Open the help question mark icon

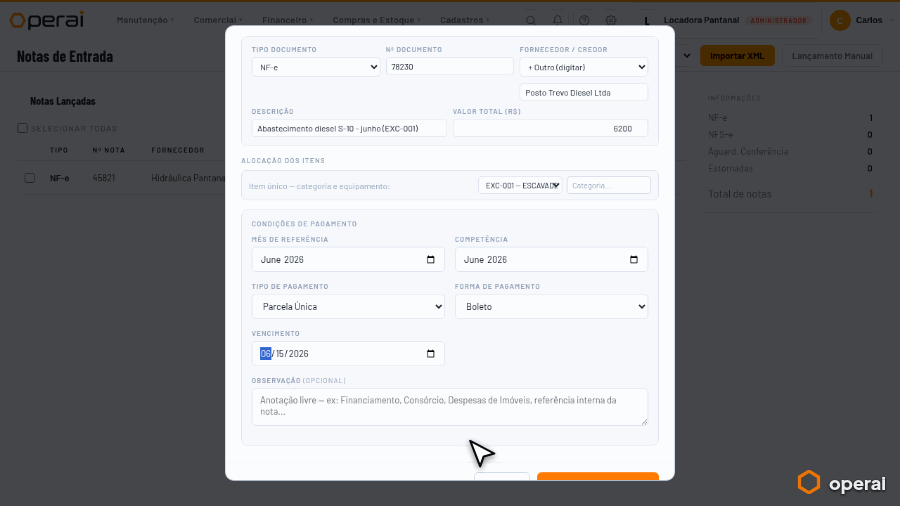[x=584, y=20]
